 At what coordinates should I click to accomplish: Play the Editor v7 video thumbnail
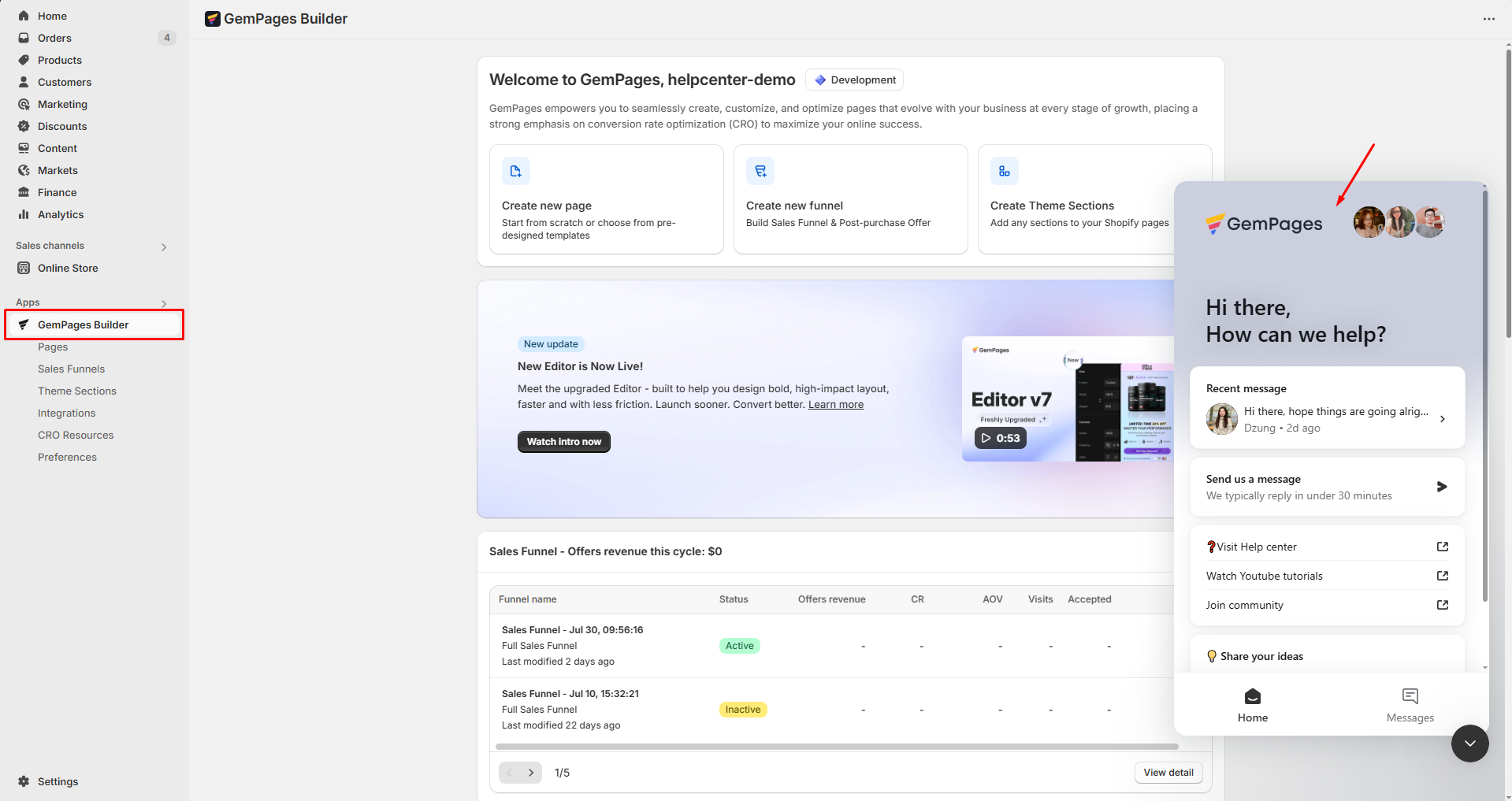click(x=1000, y=438)
